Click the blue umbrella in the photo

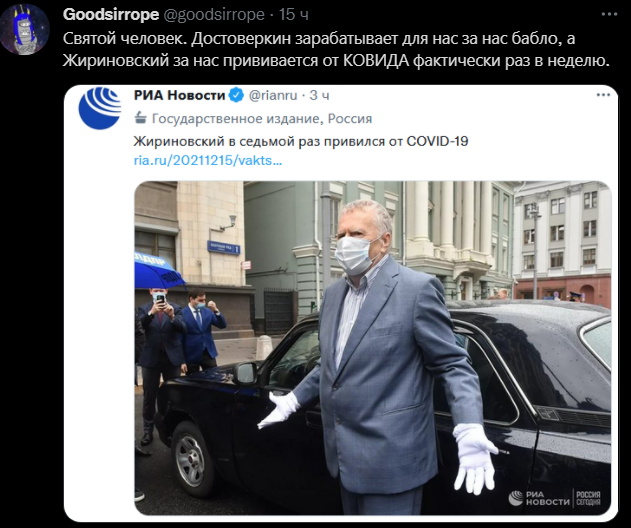coord(158,270)
